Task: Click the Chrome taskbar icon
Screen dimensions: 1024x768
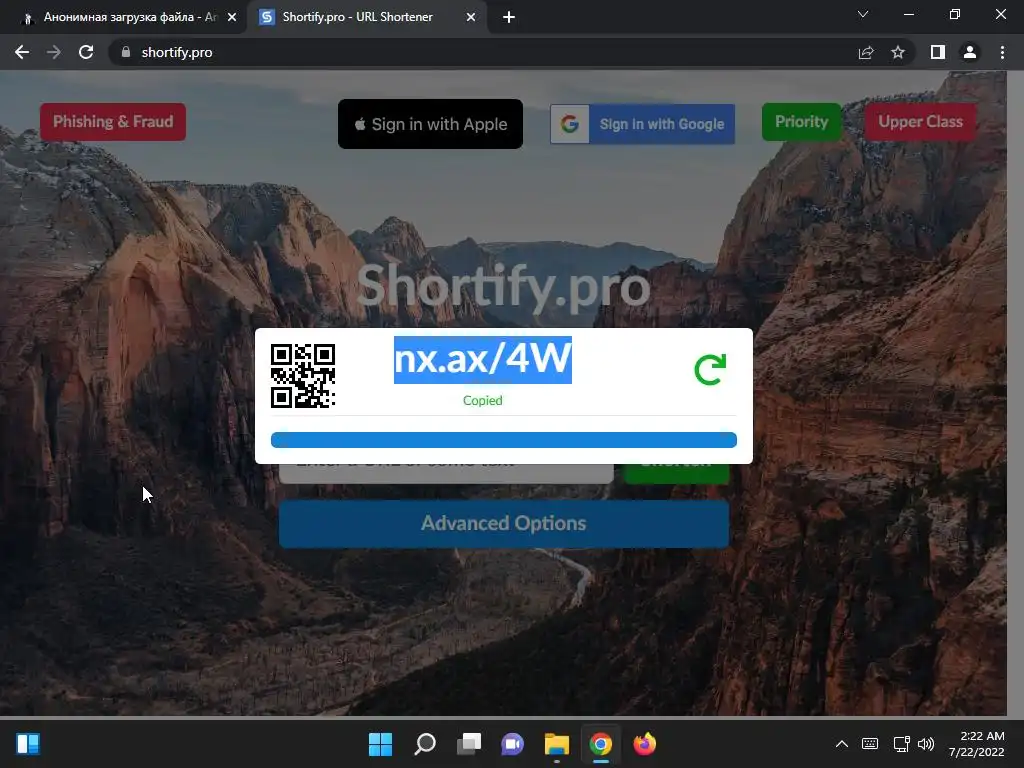Action: pyautogui.click(x=601, y=744)
